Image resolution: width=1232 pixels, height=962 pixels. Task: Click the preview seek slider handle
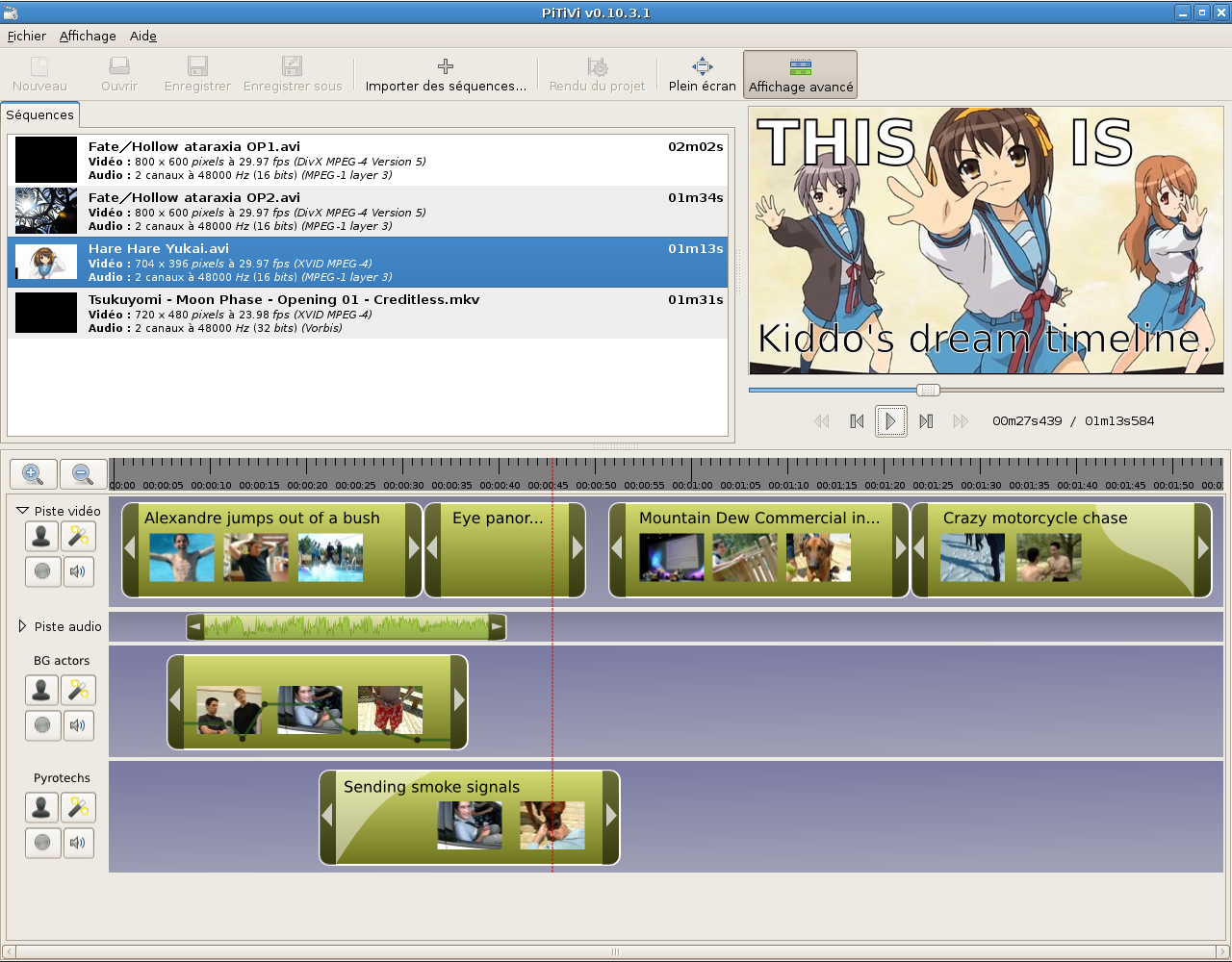[928, 391]
